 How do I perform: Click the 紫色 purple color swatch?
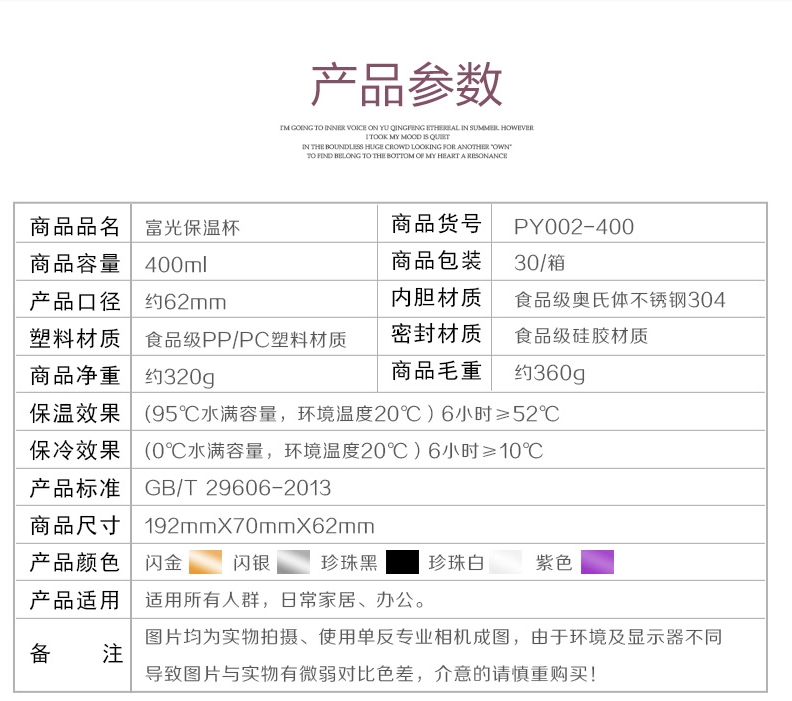(x=598, y=562)
